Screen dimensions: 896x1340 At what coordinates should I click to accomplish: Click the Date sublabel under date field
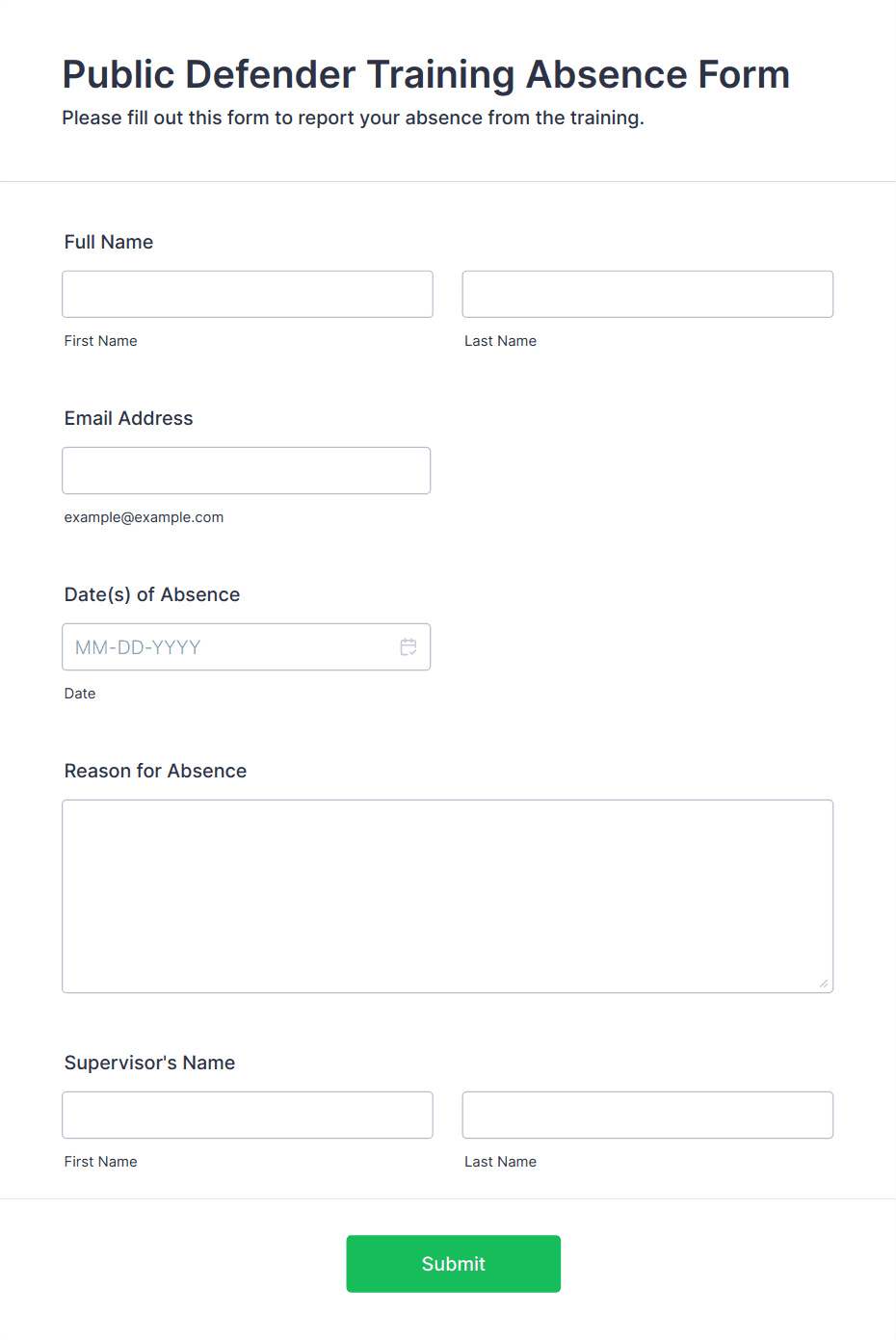coord(80,694)
